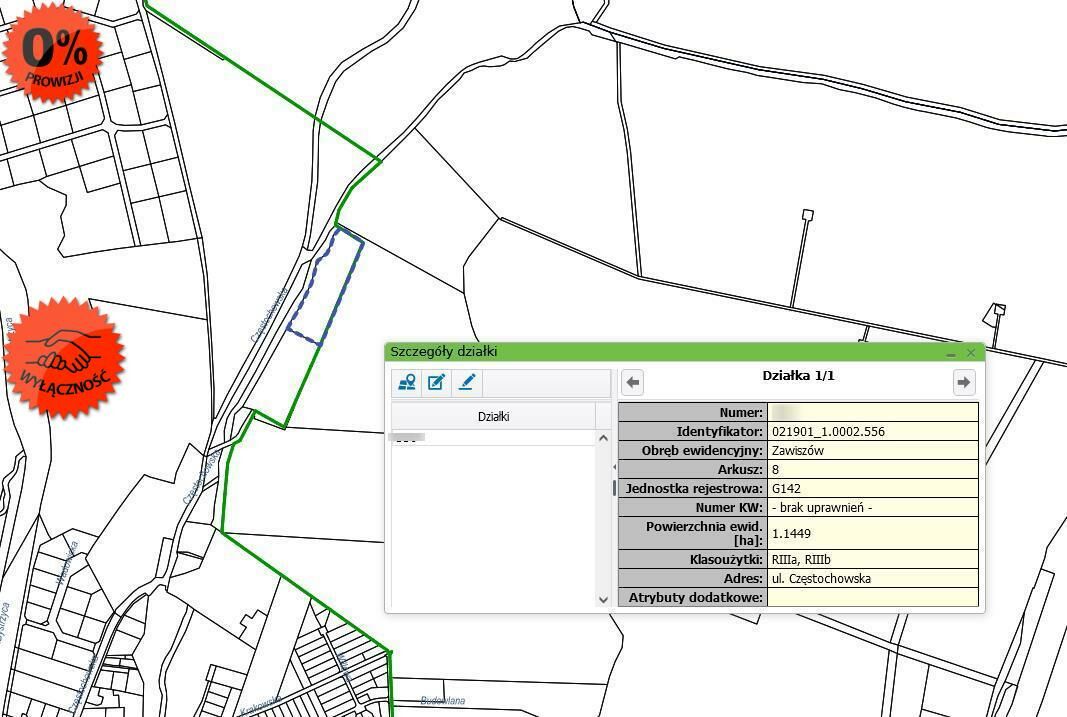The width and height of the screenshot is (1067, 717).
Task: Click the edit note icon in toolbar
Action: click(436, 383)
